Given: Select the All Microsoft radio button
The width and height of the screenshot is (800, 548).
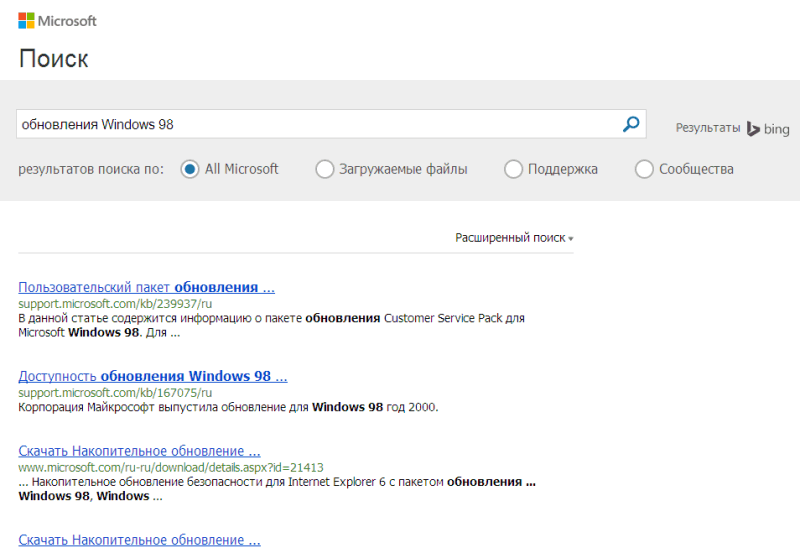Looking at the screenshot, I should point(190,169).
